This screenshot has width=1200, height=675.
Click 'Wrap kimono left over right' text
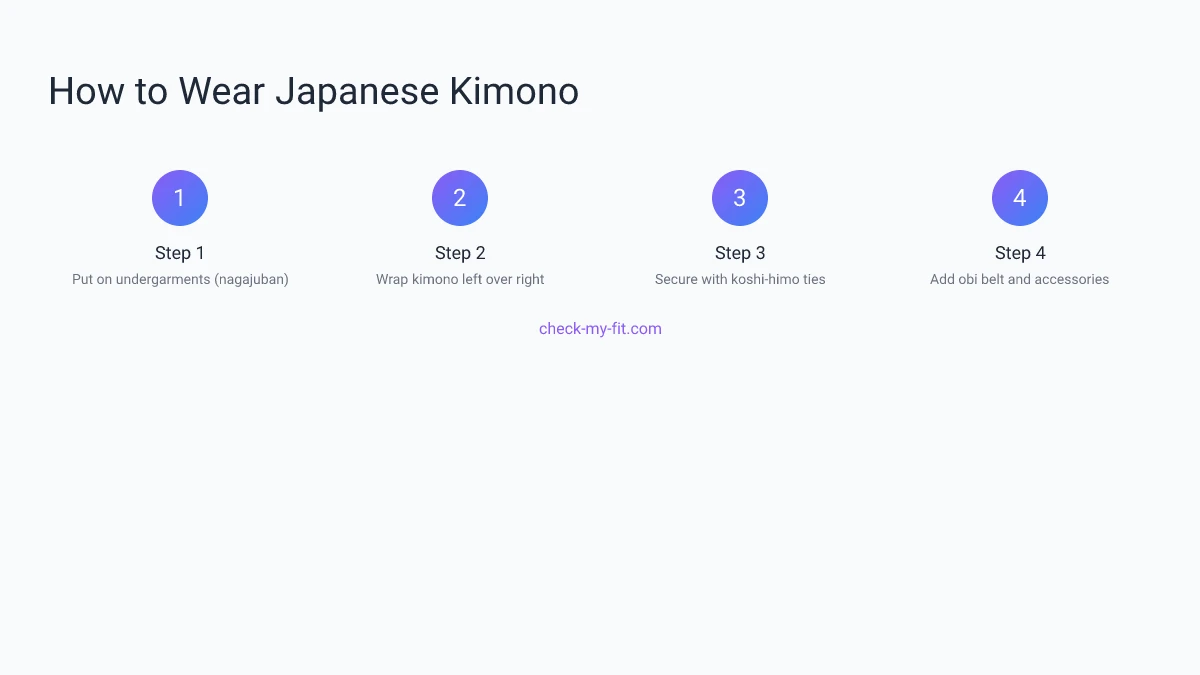[460, 279]
